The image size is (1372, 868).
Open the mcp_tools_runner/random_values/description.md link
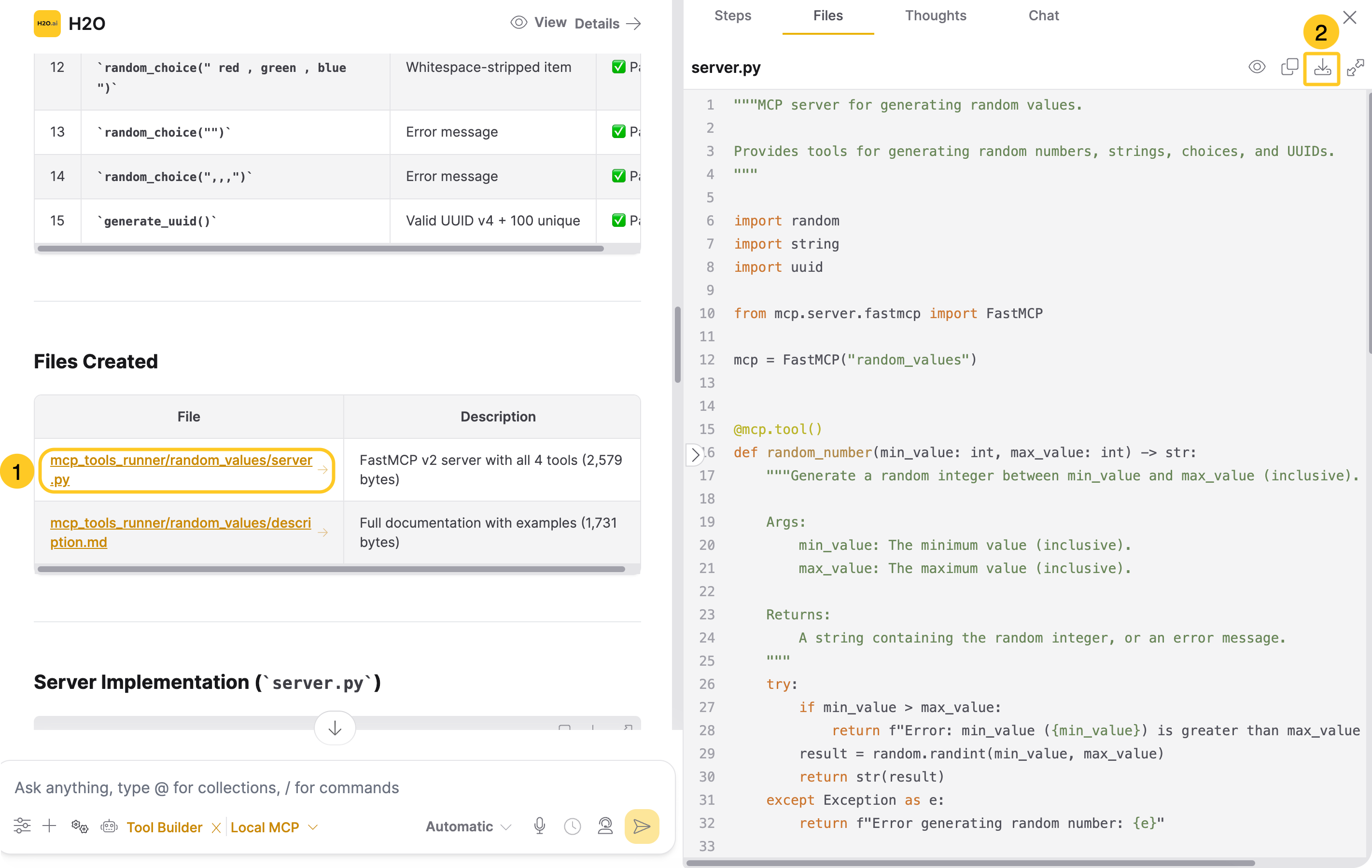181,532
